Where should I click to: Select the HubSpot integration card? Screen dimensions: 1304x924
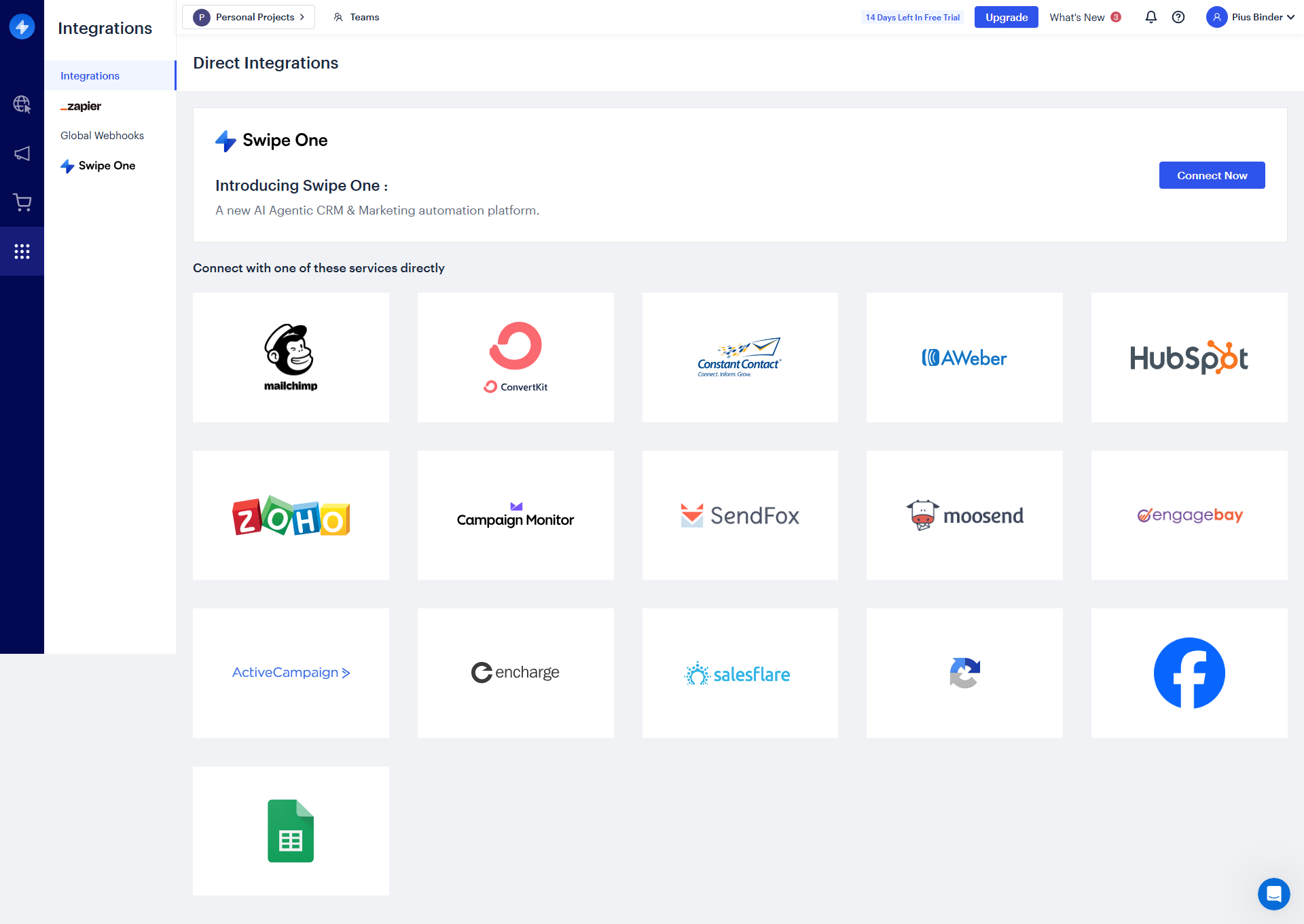pyautogui.click(x=1189, y=357)
